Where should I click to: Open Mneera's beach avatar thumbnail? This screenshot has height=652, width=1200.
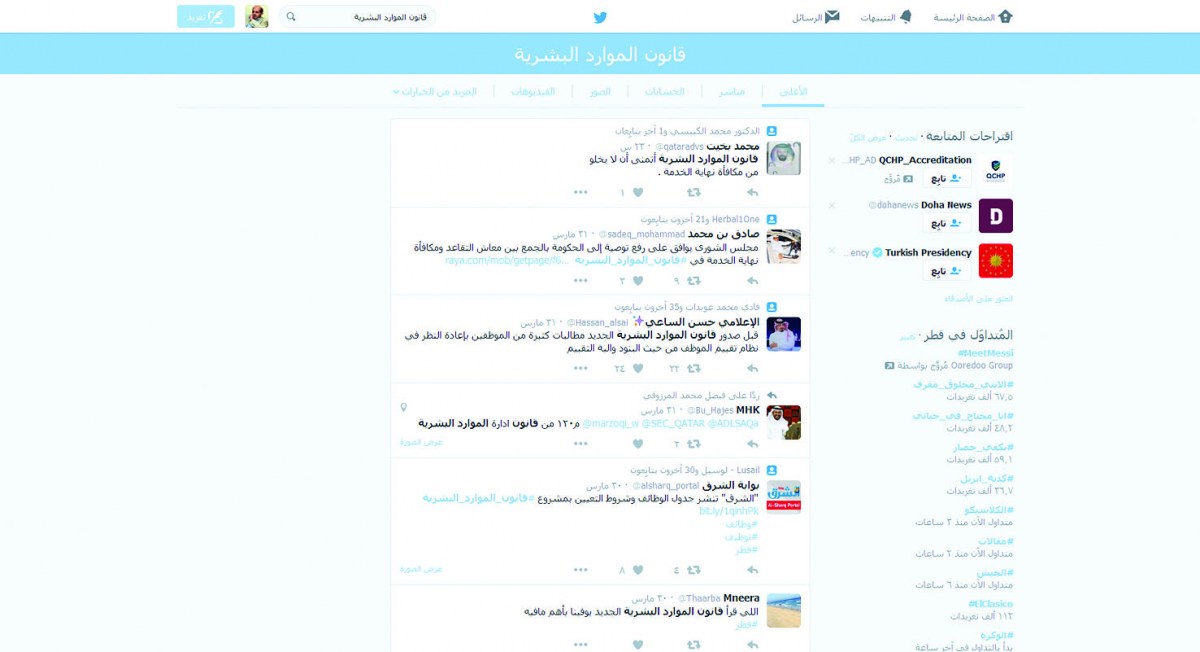[x=783, y=610]
